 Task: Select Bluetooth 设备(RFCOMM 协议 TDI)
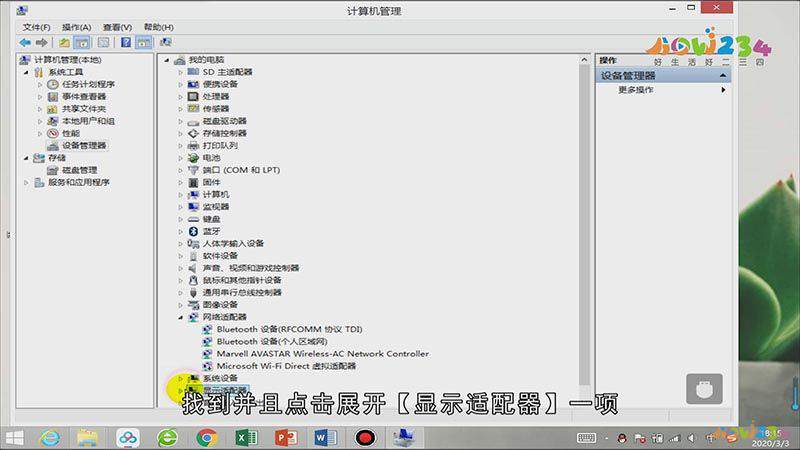pos(289,329)
